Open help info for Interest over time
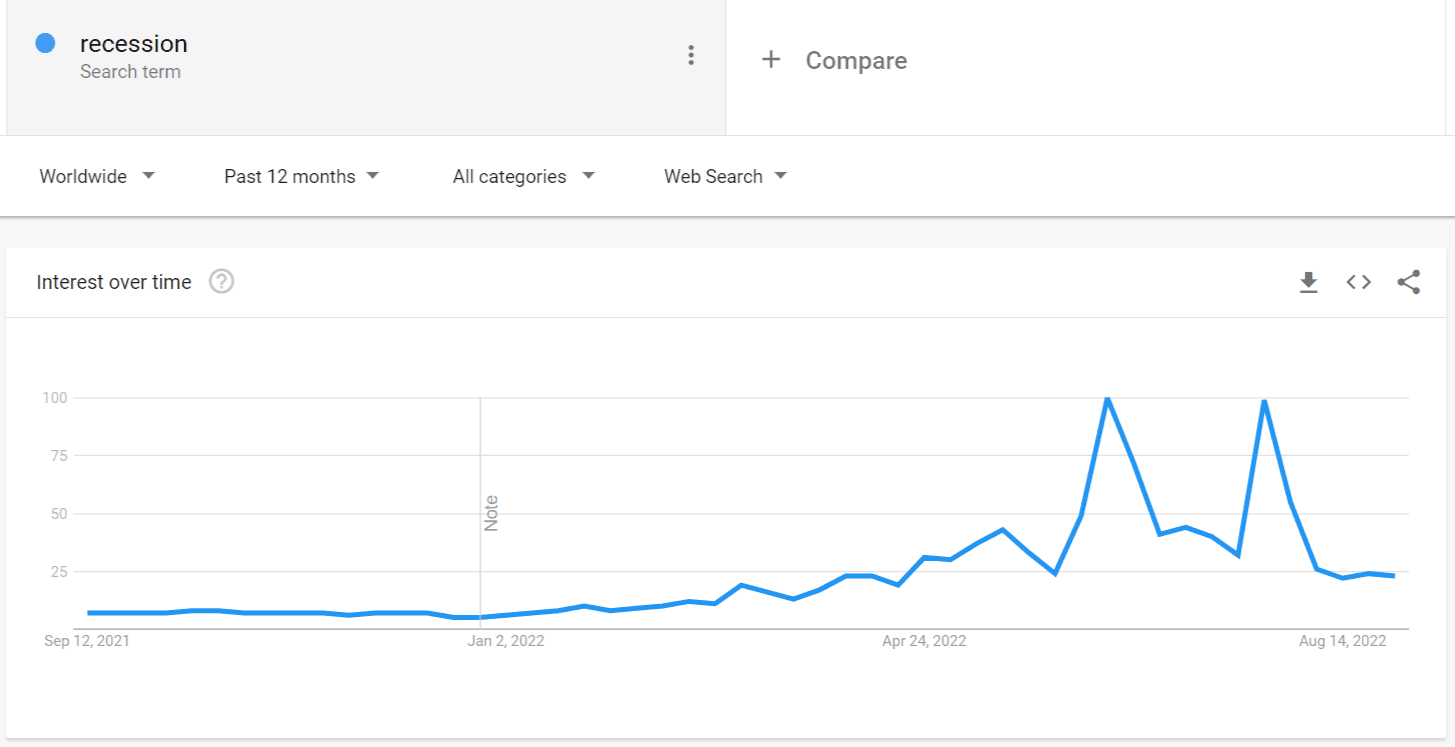Image resolution: width=1455 pixels, height=747 pixels. [x=220, y=282]
